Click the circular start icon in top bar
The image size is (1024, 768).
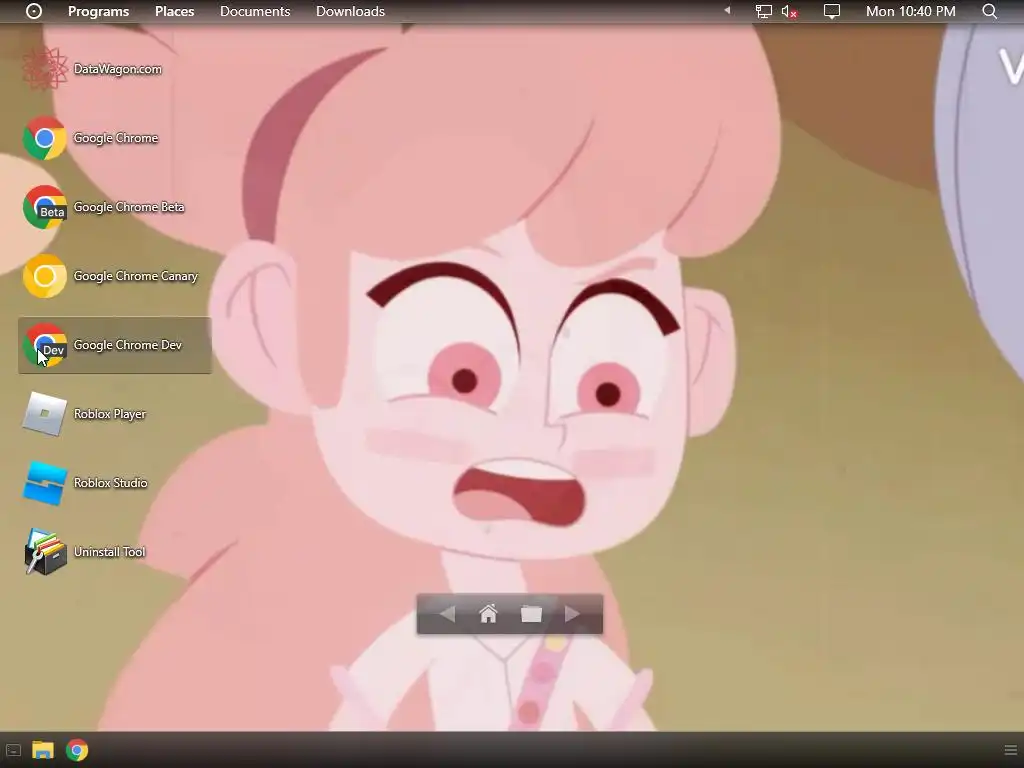coord(34,11)
